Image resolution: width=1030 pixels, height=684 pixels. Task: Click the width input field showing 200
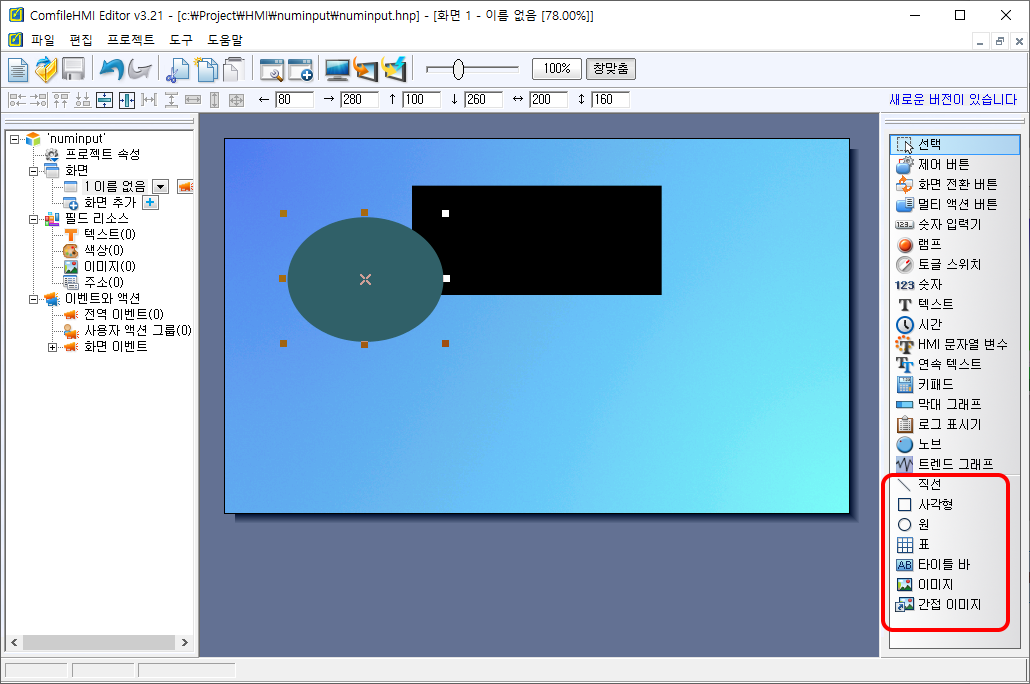(x=548, y=100)
